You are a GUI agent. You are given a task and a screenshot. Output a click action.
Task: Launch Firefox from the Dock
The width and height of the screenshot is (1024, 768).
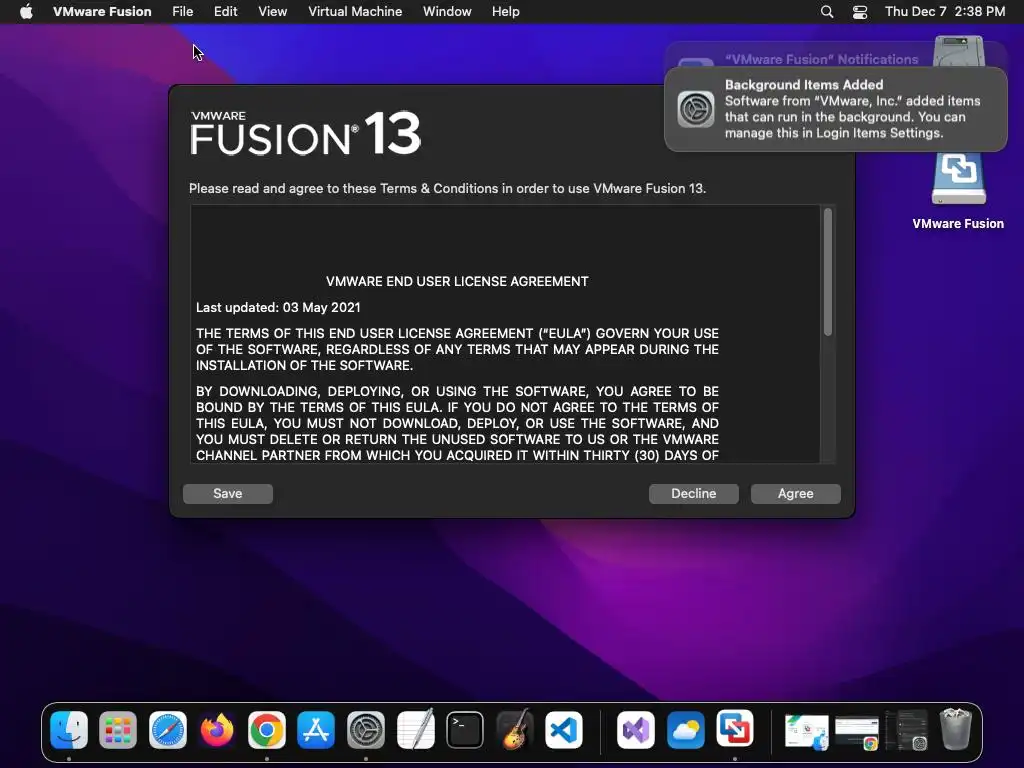(217, 729)
